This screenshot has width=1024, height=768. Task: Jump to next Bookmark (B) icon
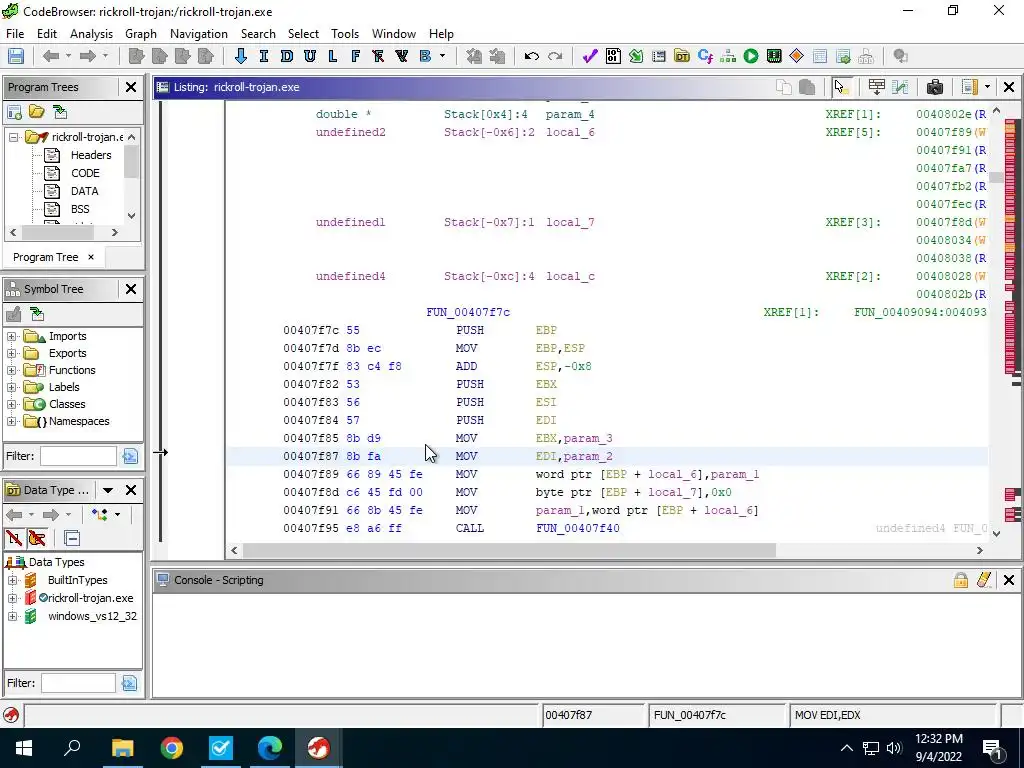click(x=425, y=56)
